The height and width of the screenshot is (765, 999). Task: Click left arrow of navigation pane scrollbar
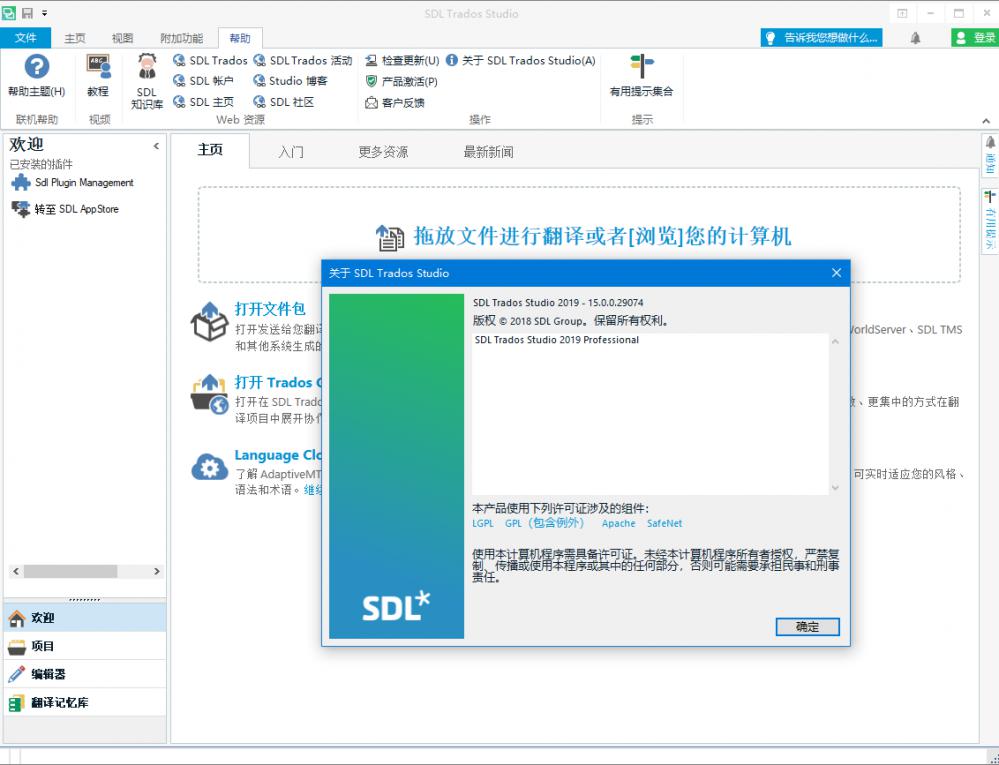click(x=16, y=571)
